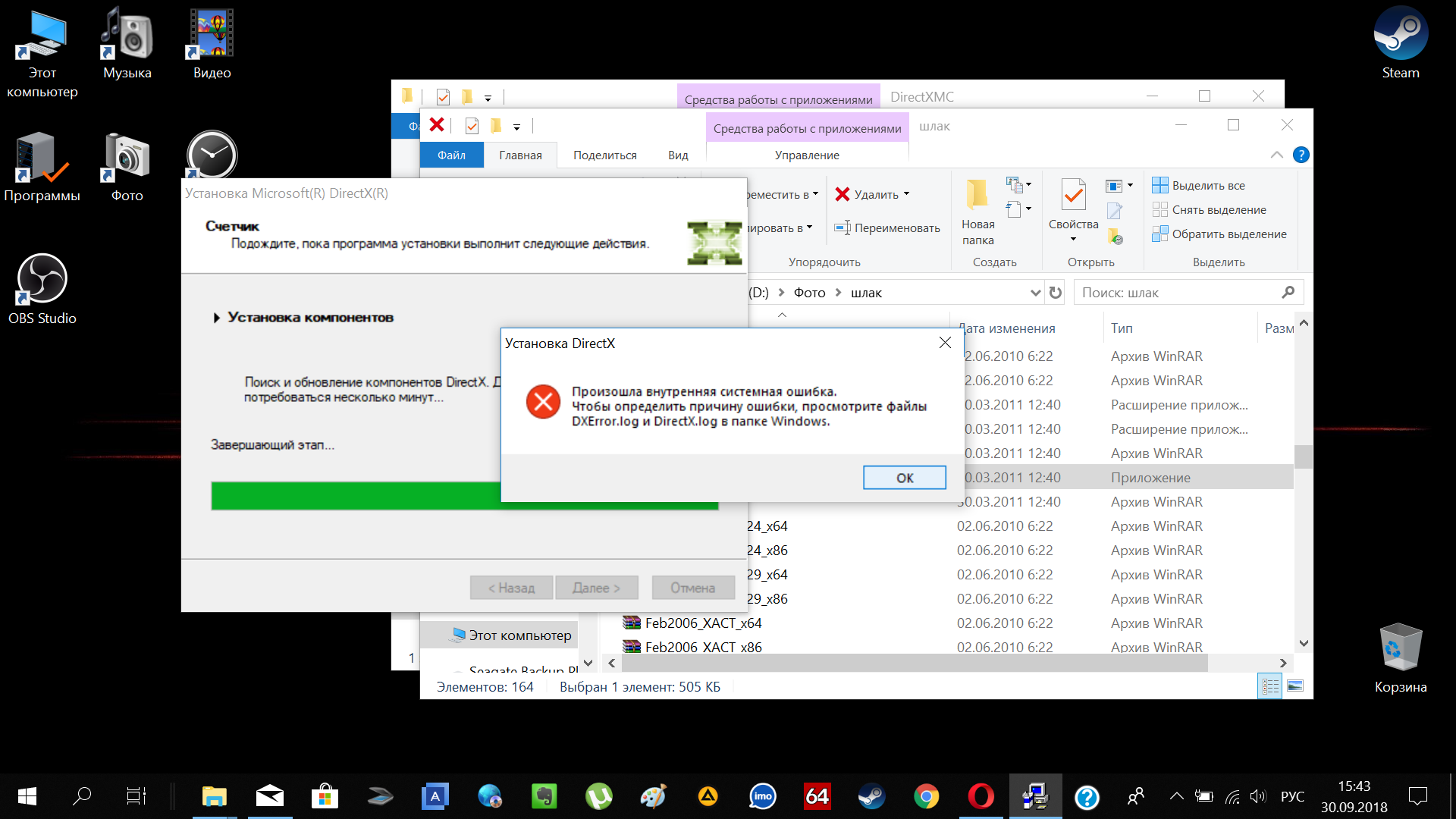Open the РУС language switcher
Viewport: 1456px width, 819px height.
coord(1293,796)
